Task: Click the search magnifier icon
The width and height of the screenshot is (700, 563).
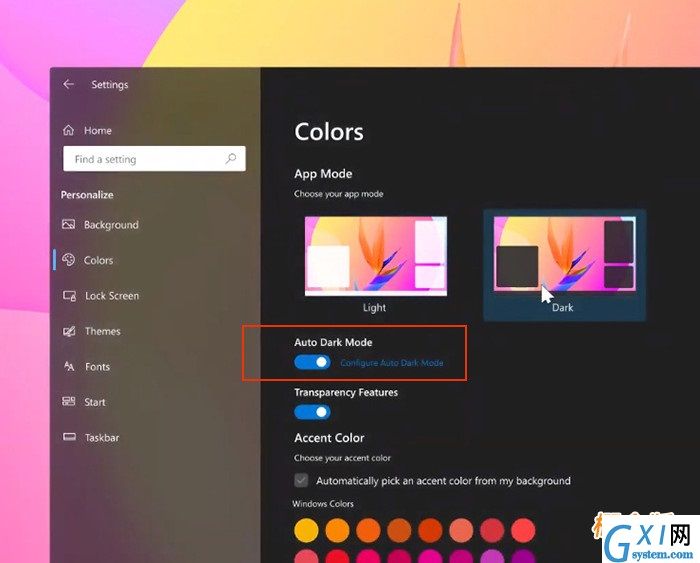Action: coord(231,158)
